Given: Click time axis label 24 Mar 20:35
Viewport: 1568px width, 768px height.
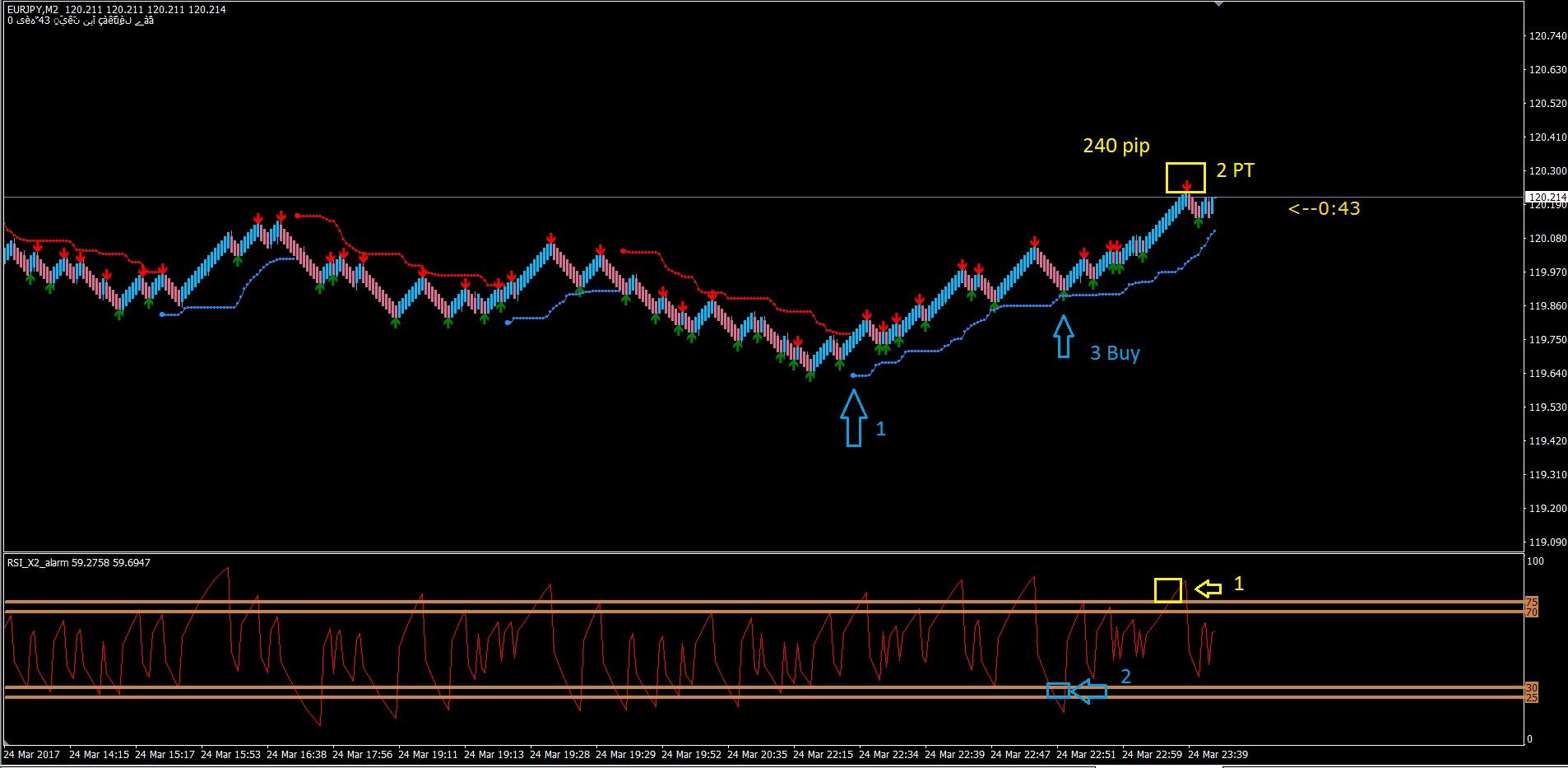Looking at the screenshot, I should coord(757,755).
